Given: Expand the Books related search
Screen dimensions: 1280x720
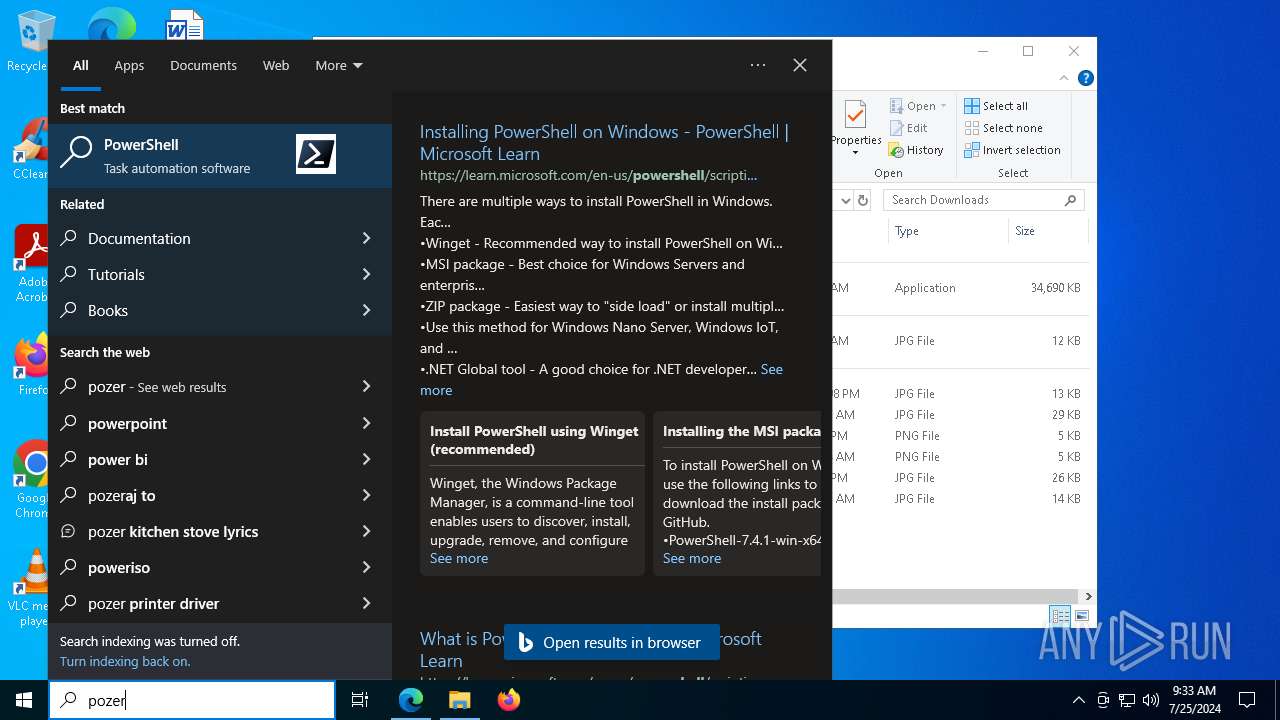Looking at the screenshot, I should pyautogui.click(x=366, y=310).
